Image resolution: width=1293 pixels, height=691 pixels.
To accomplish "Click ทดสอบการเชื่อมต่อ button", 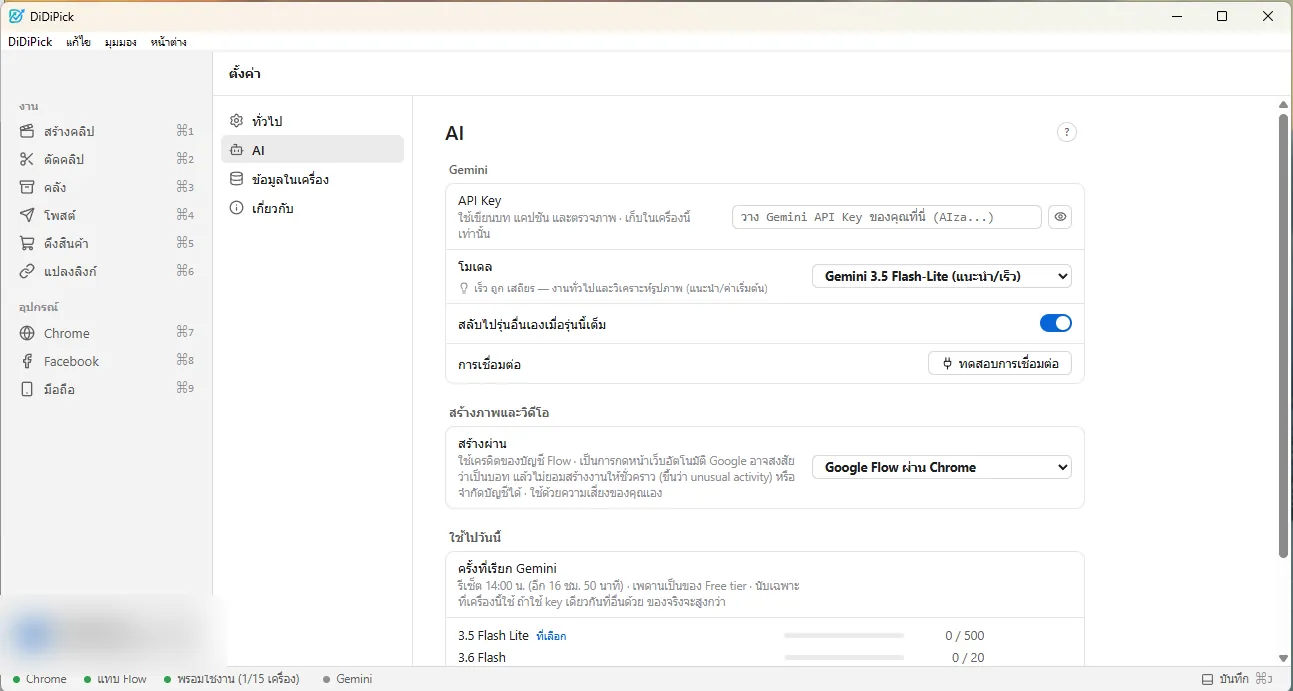I will (x=1000, y=364).
